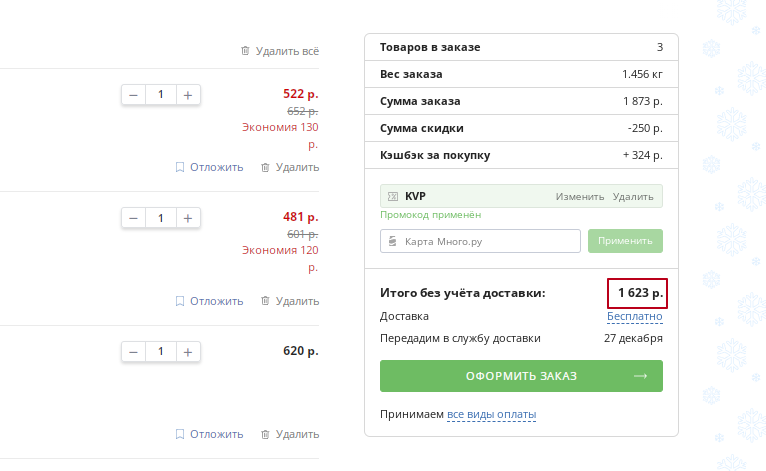
Task: Open the 'все виды оплаты' link
Action: coord(491,414)
